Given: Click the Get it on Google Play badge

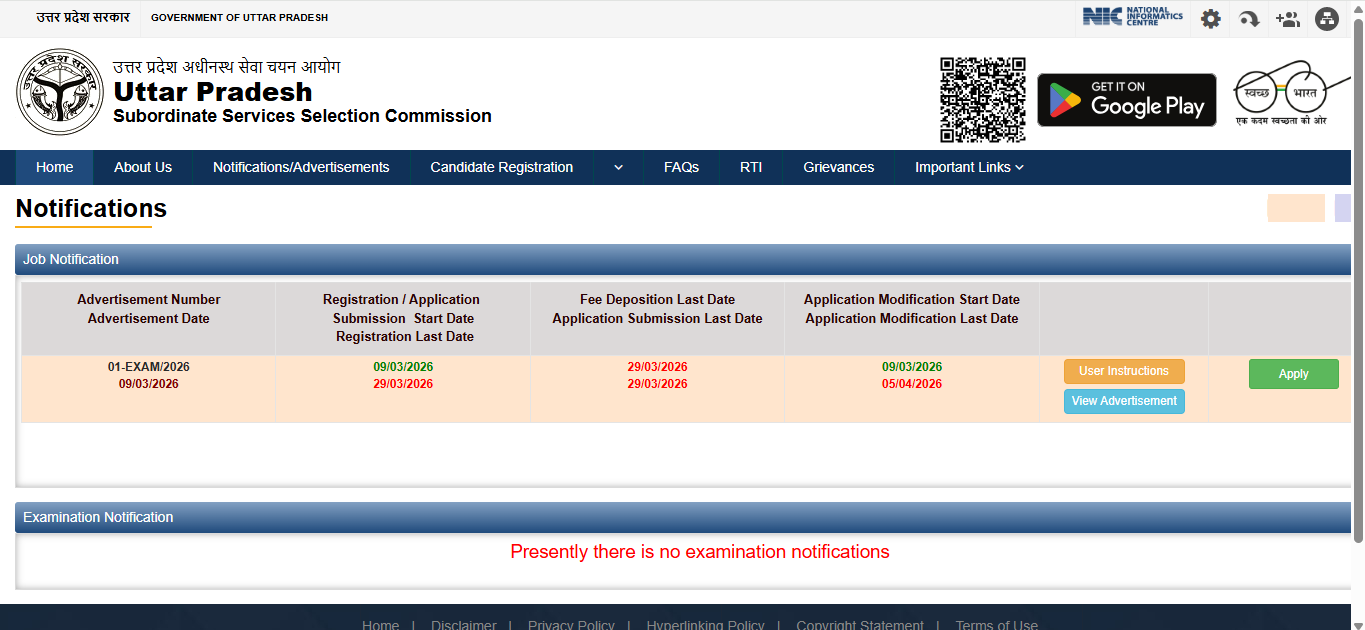Looking at the screenshot, I should tap(1126, 100).
